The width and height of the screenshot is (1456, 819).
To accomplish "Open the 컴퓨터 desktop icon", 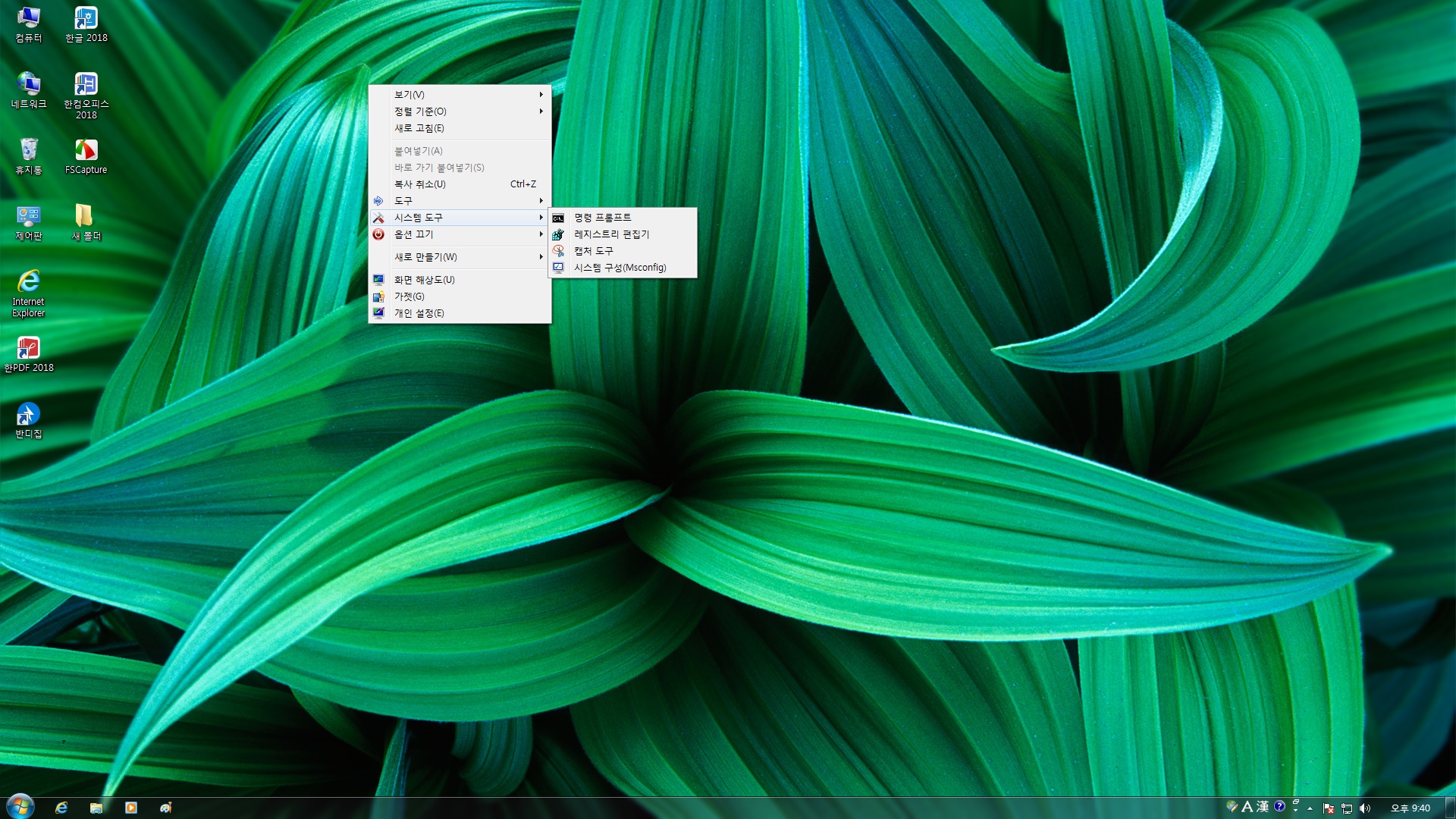I will click(29, 24).
